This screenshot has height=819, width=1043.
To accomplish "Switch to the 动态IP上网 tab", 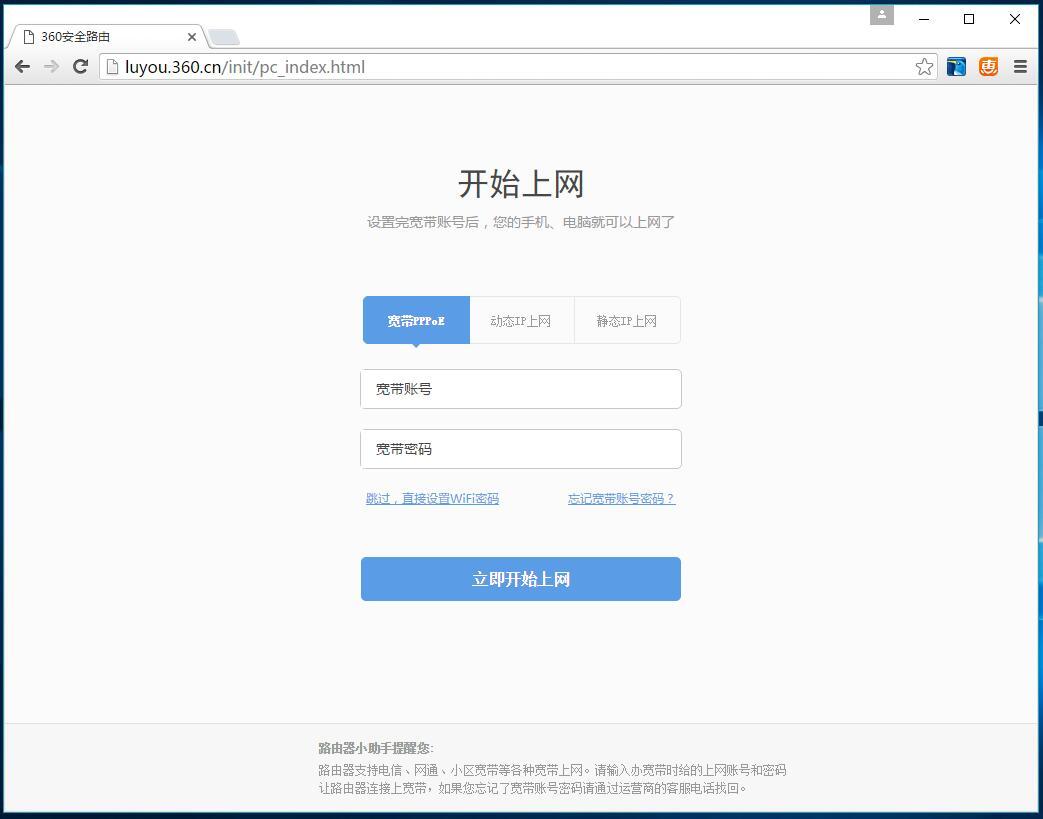I will pyautogui.click(x=521, y=320).
